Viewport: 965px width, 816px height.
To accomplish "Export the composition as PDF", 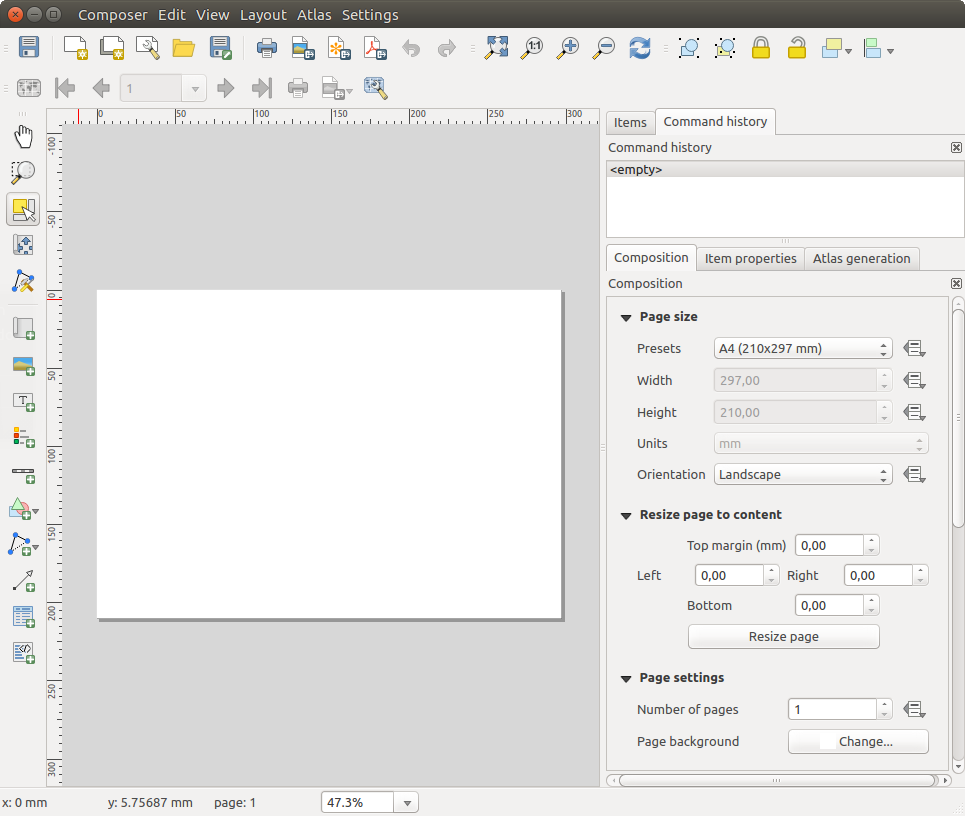I will click(x=374, y=48).
